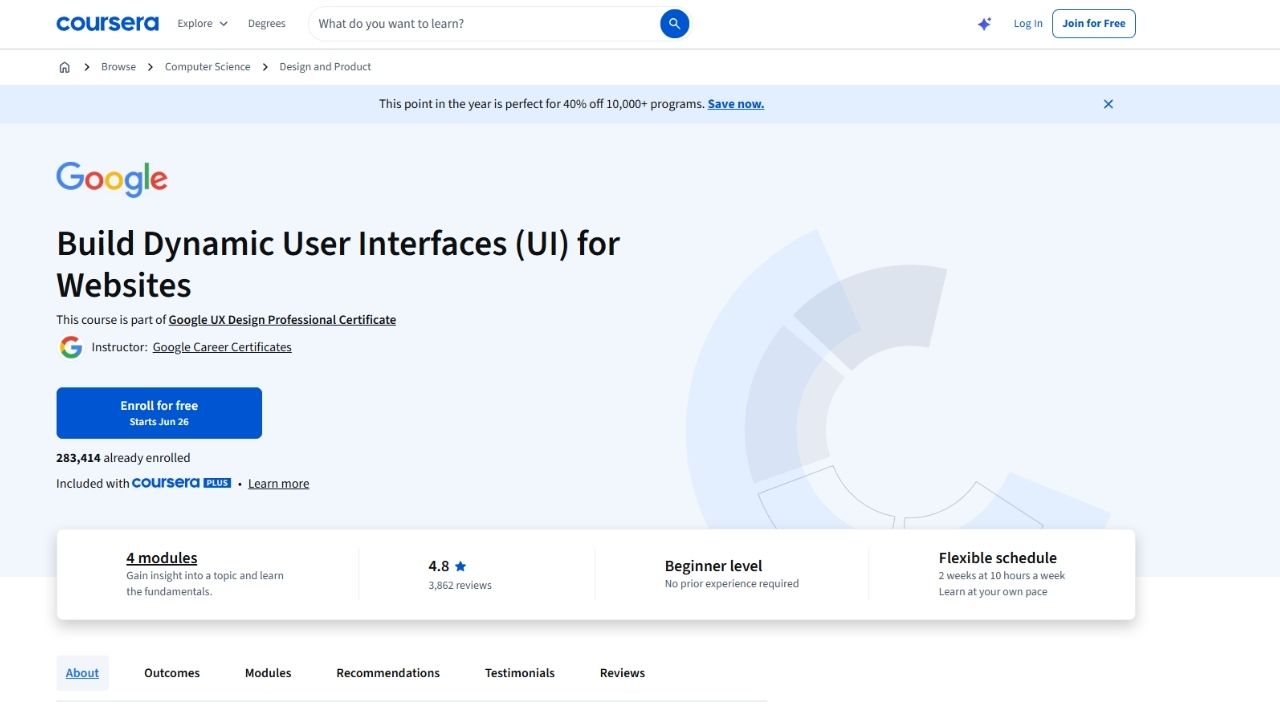Click the Coursera Plus logo

181,483
